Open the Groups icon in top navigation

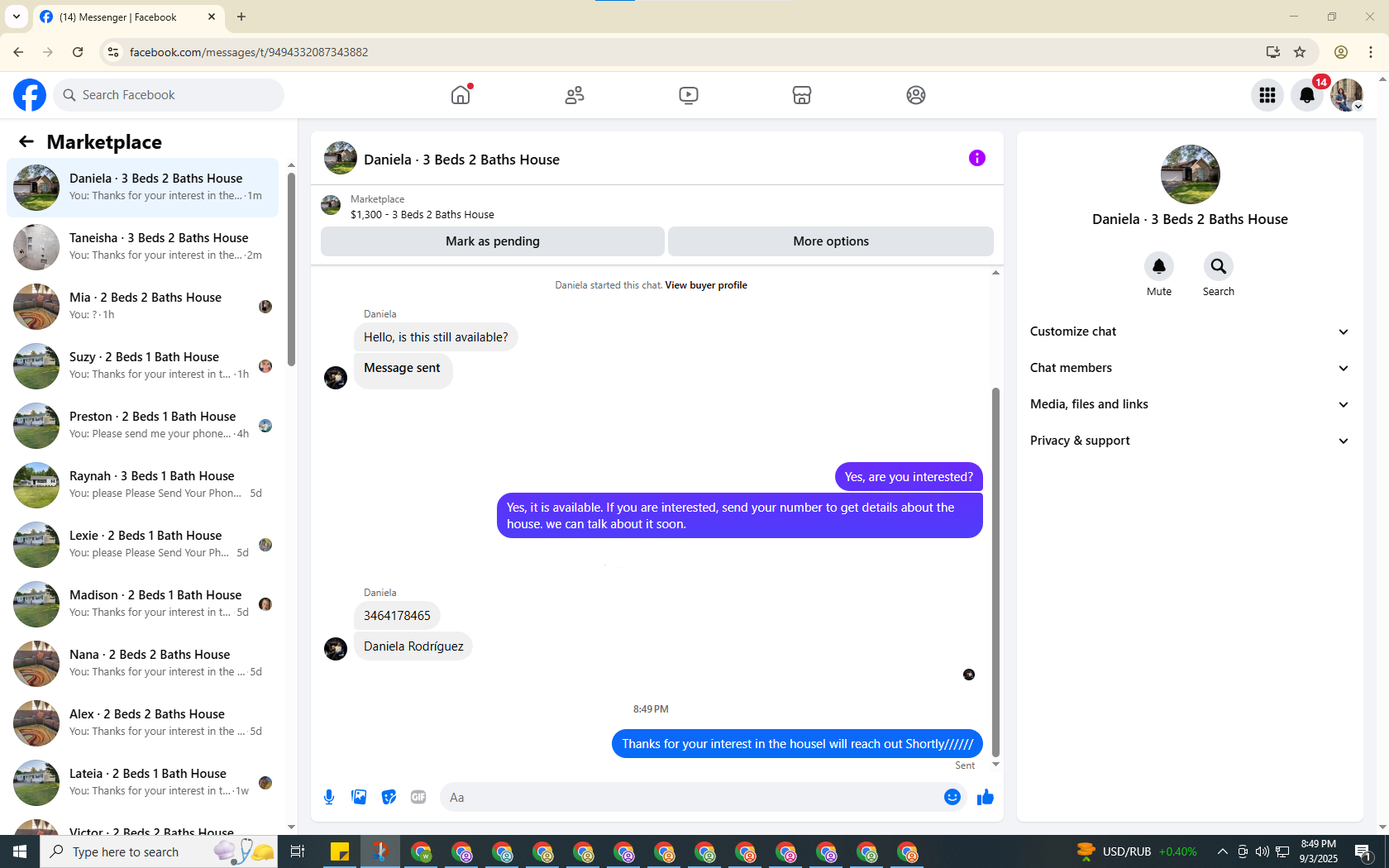916,95
